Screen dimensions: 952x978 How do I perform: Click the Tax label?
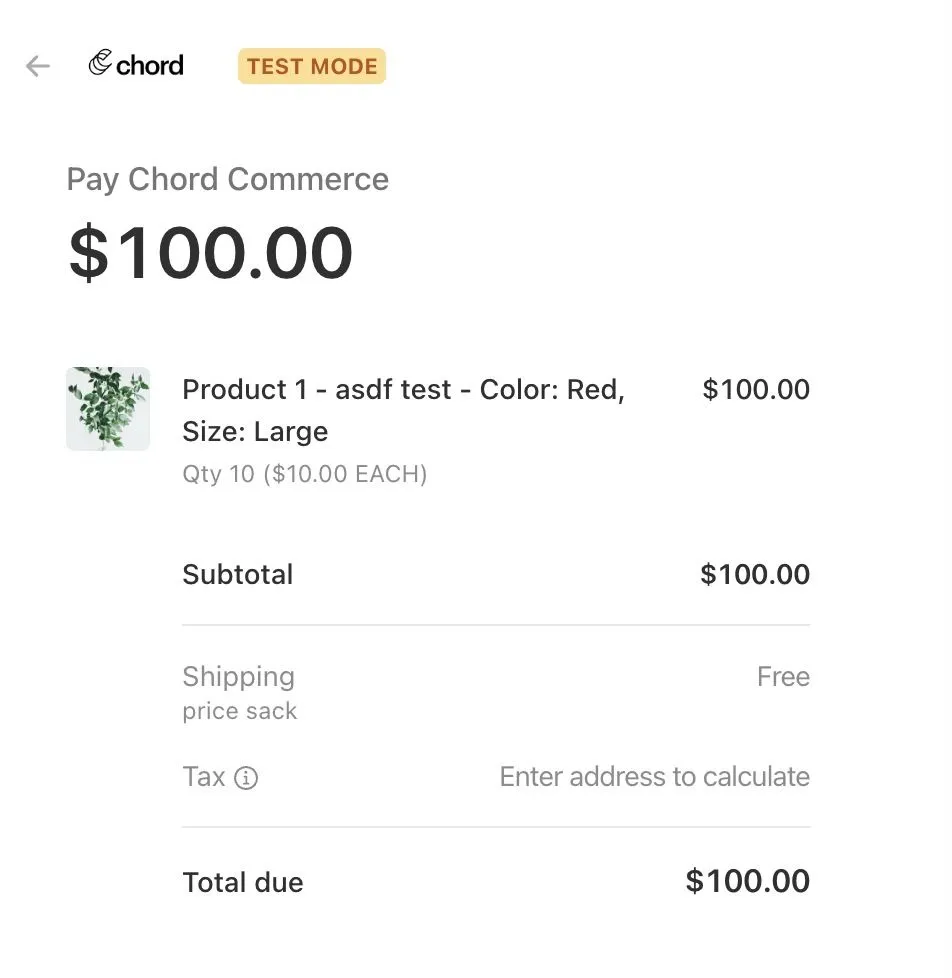pyautogui.click(x=203, y=777)
